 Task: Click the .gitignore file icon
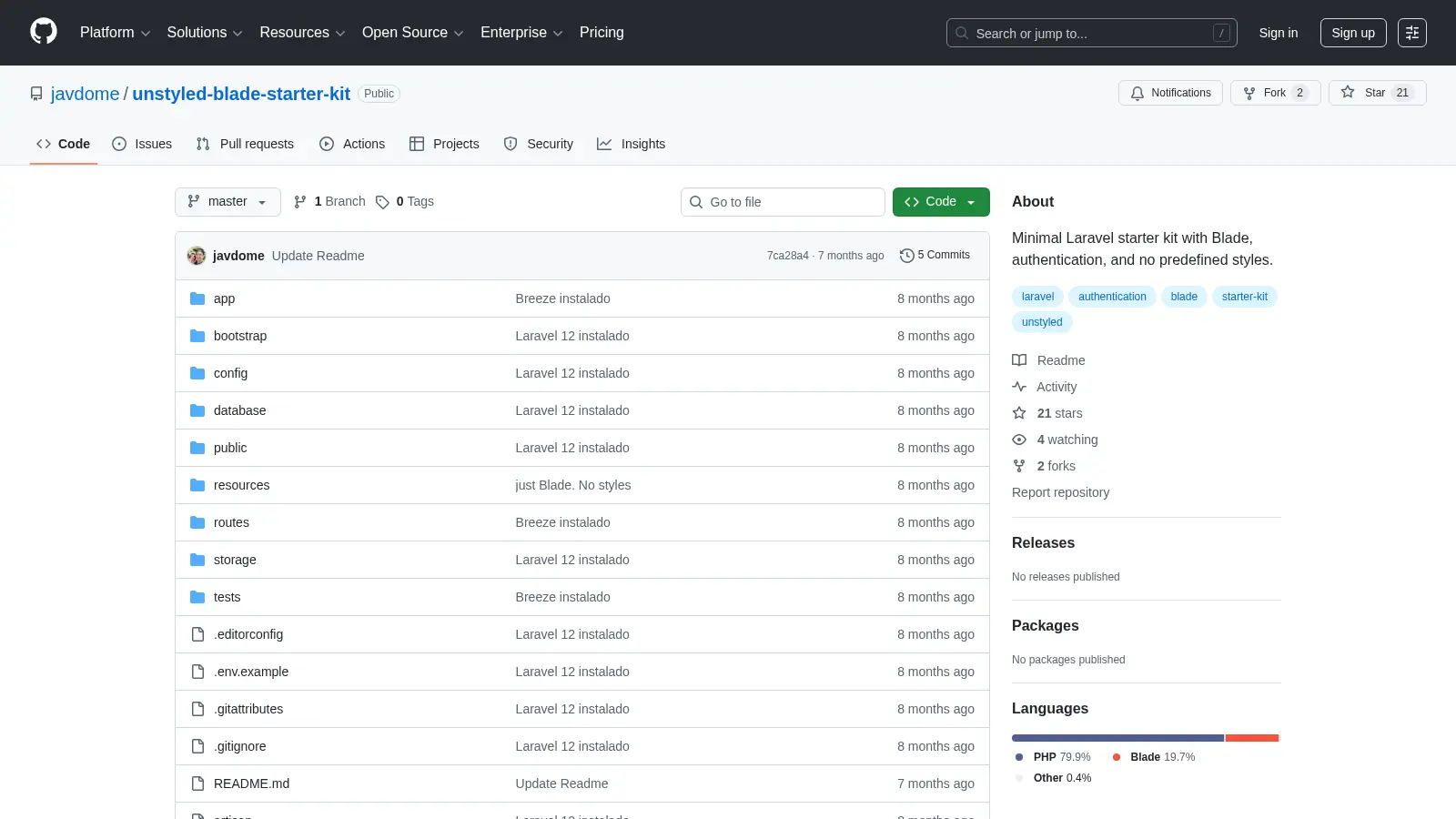click(197, 746)
